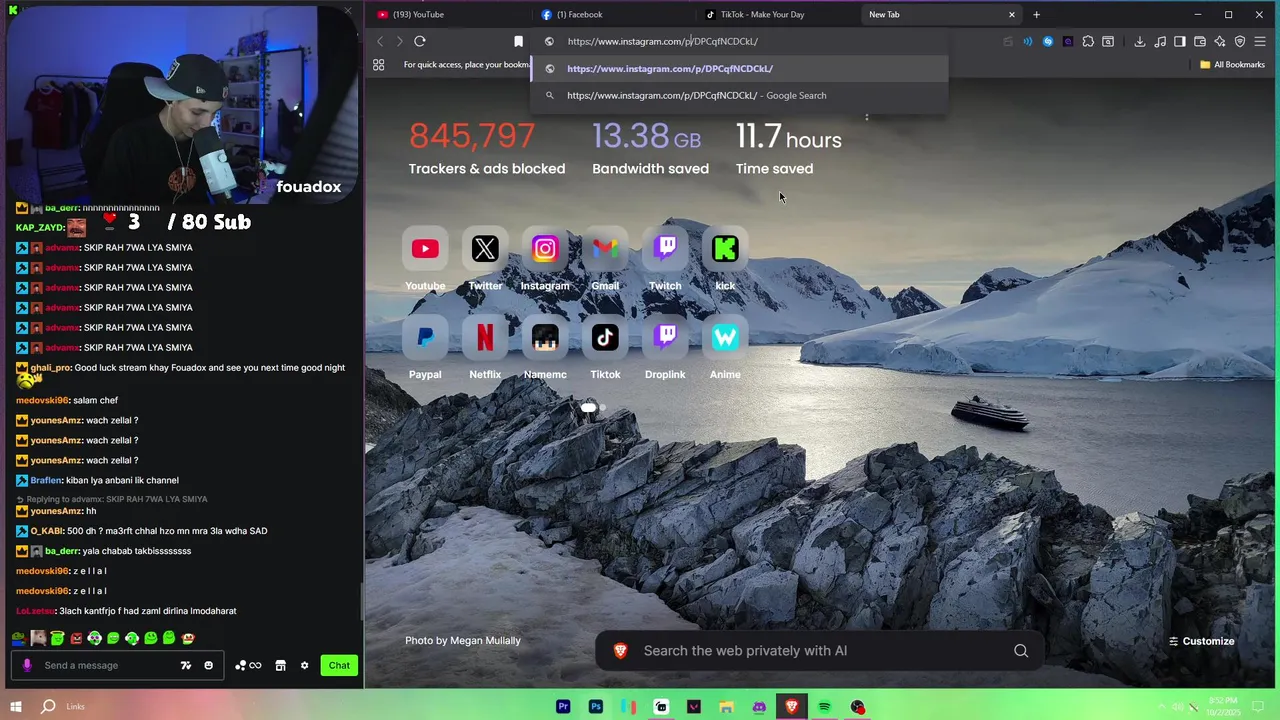Viewport: 1280px width, 720px height.
Task: Open the Brave Wallet icon
Action: (1200, 41)
